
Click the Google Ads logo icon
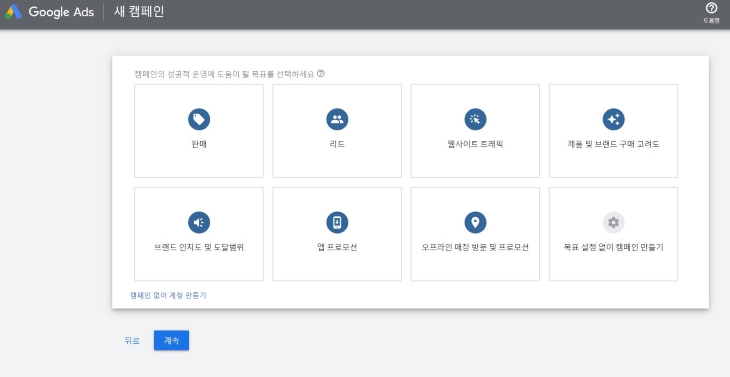click(x=14, y=12)
